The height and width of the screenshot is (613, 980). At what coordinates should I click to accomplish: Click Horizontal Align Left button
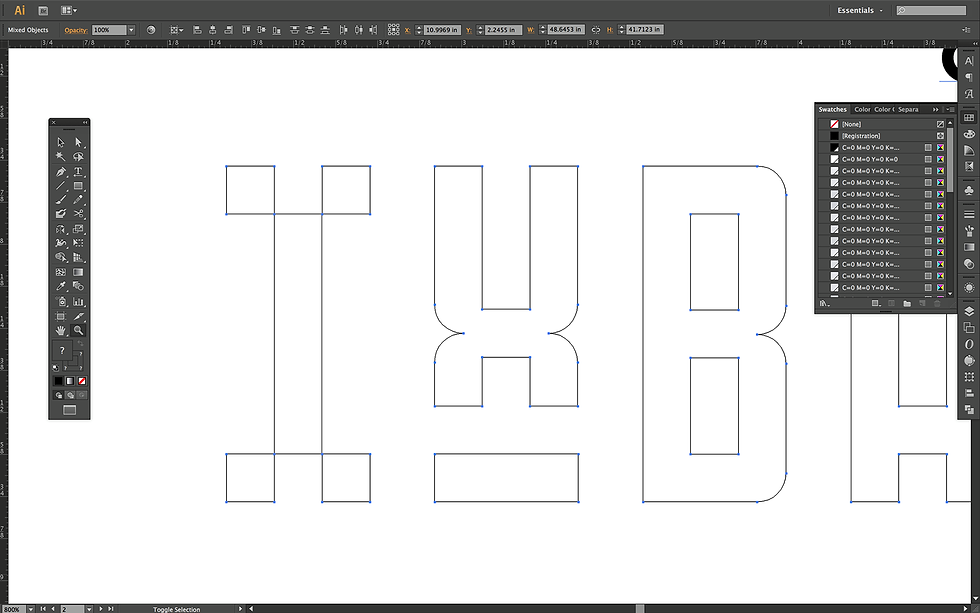click(197, 30)
